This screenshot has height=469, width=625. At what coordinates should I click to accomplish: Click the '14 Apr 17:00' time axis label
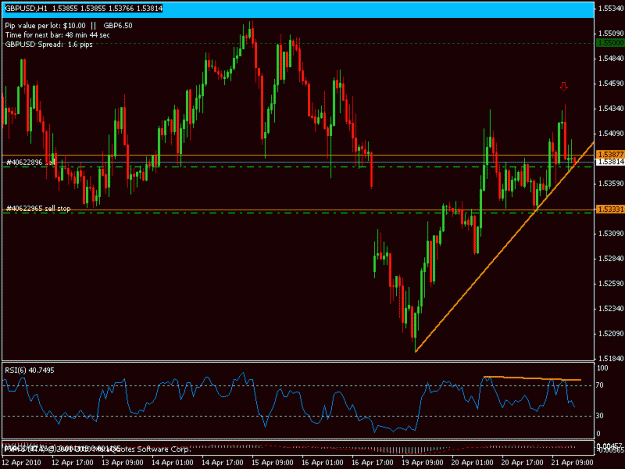222,462
